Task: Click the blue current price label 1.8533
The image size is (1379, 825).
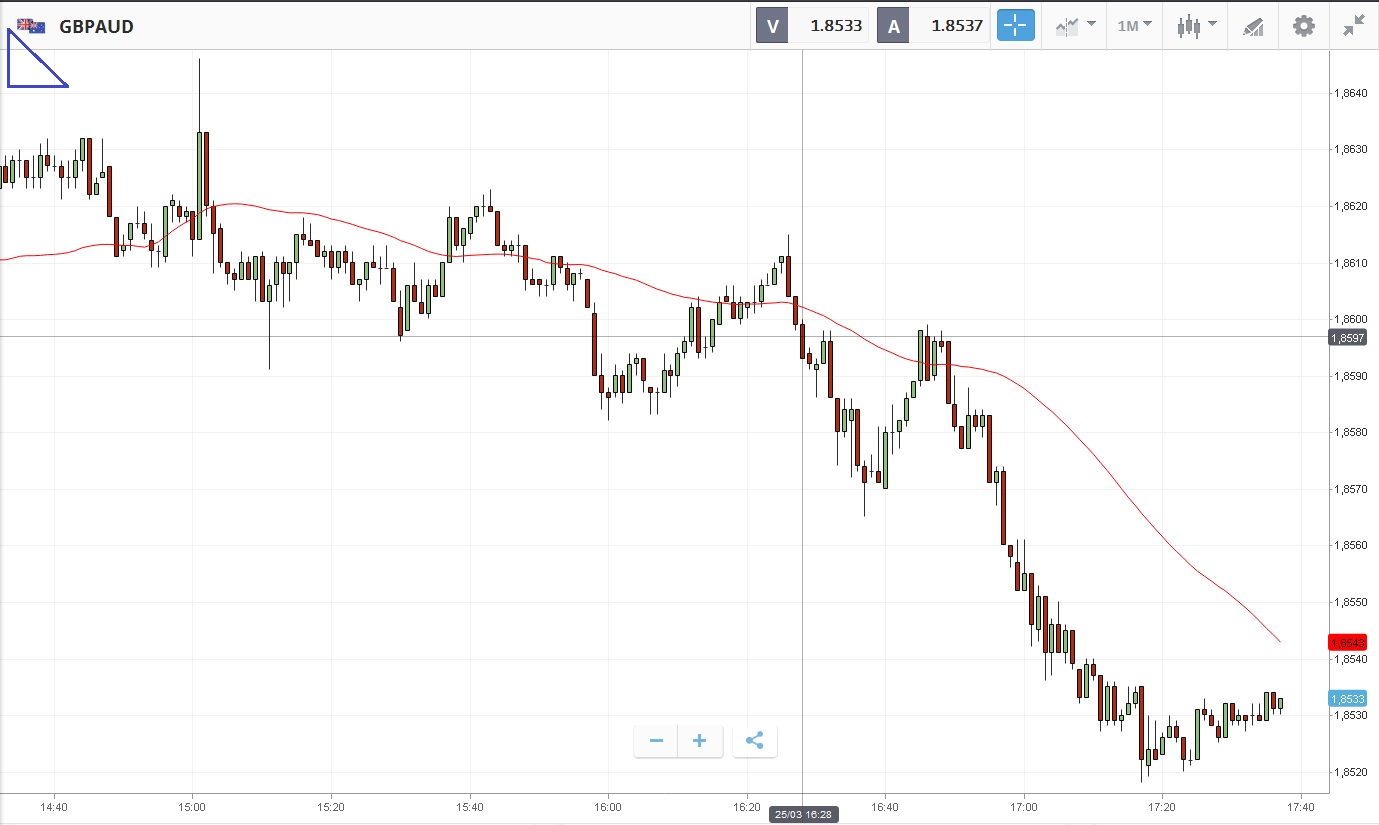Action: pyautogui.click(x=1347, y=698)
